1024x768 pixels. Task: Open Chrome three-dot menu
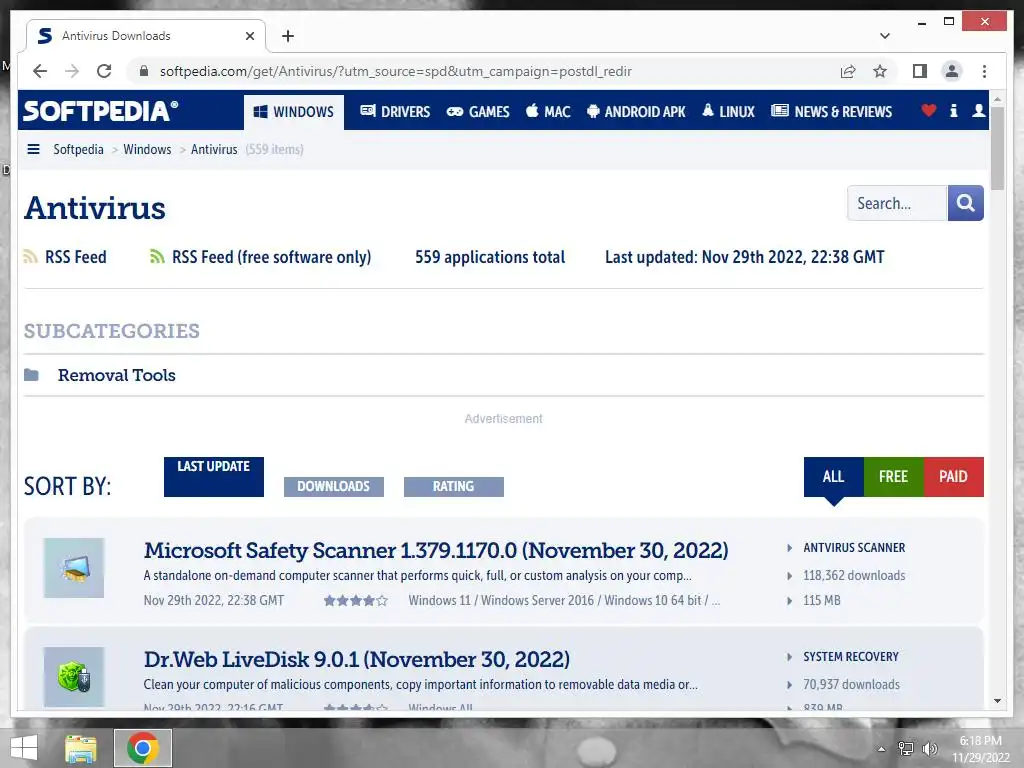(984, 71)
